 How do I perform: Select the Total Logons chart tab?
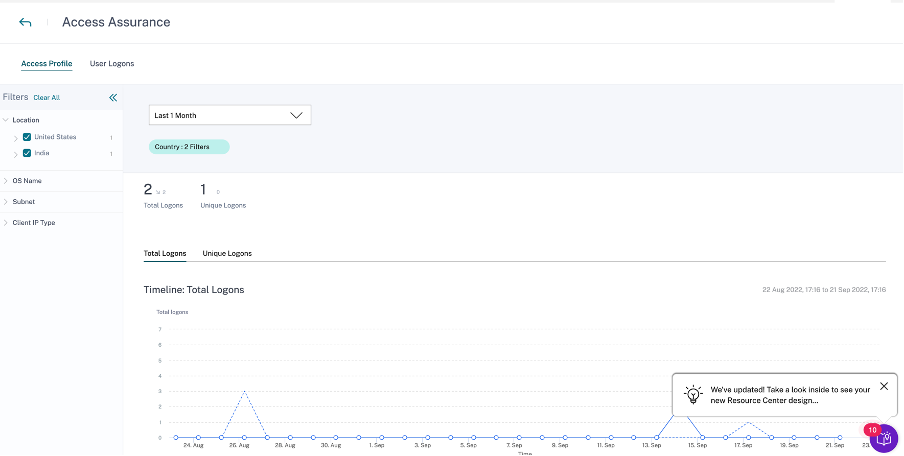165,254
